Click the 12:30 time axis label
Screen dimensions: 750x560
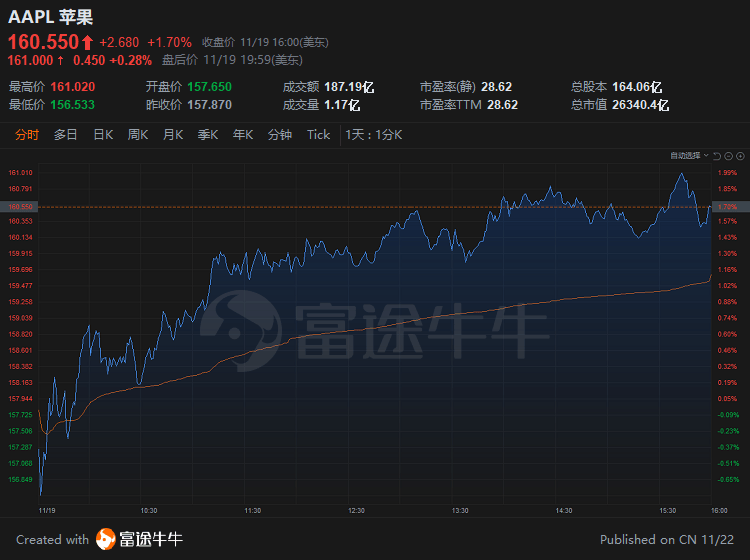356,511
